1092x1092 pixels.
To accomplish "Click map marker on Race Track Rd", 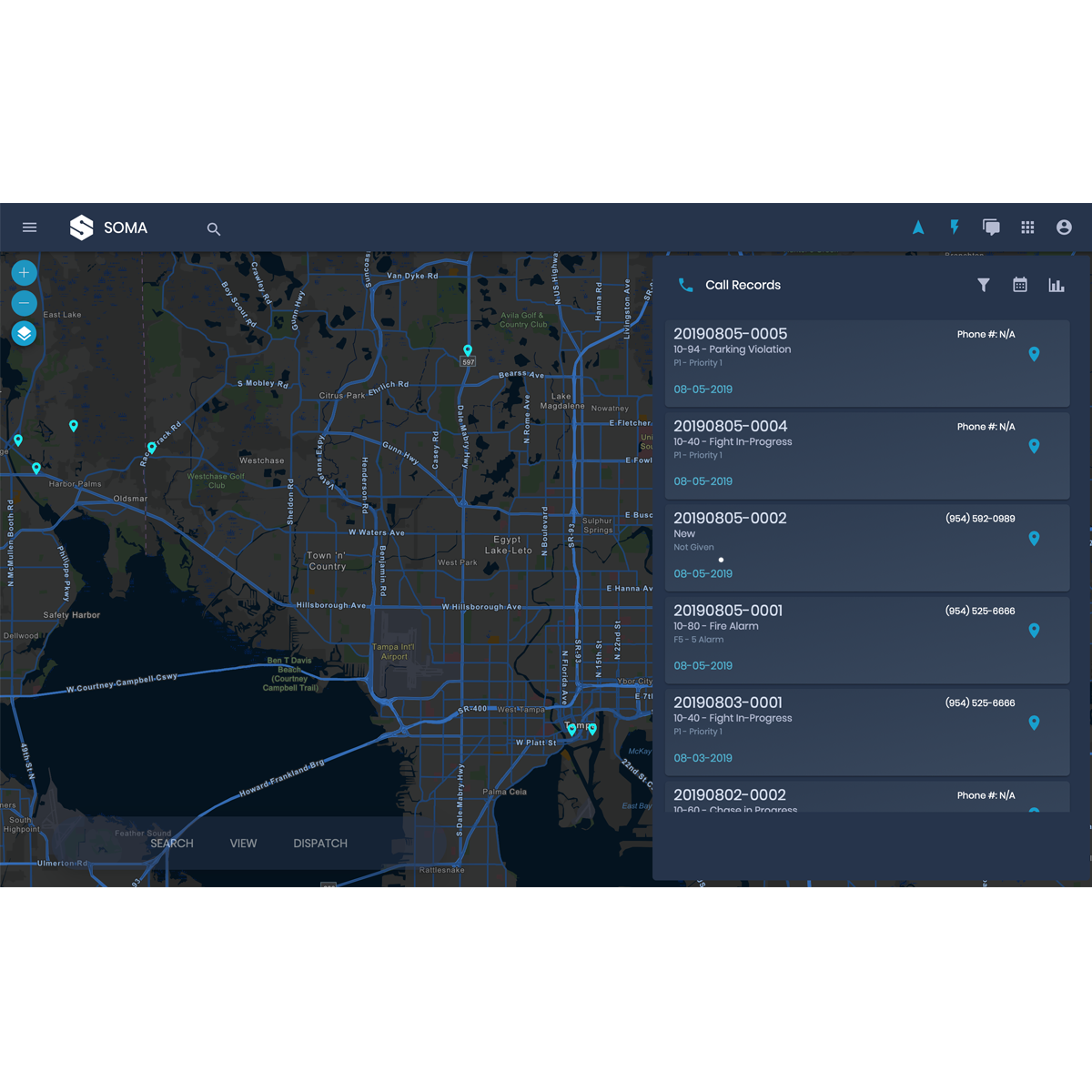I will [152, 448].
